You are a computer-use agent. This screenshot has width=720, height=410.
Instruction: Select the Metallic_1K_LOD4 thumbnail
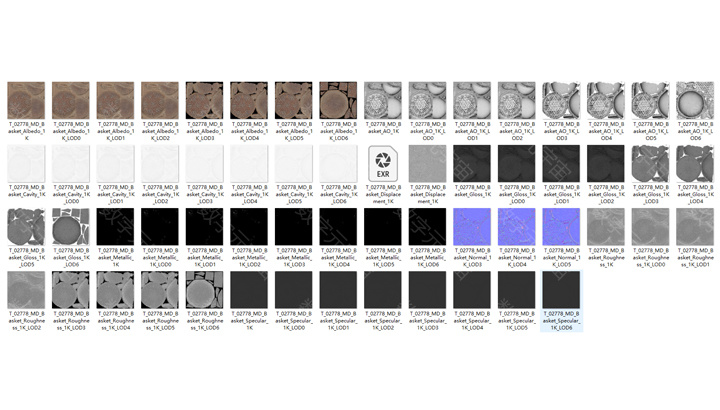338,227
